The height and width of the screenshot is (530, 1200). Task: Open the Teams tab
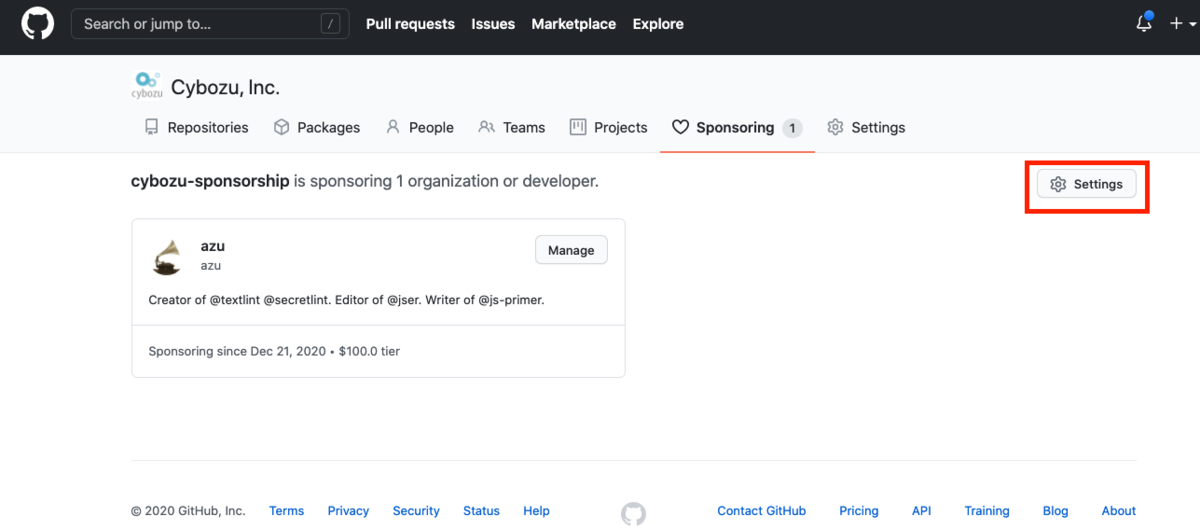512,128
